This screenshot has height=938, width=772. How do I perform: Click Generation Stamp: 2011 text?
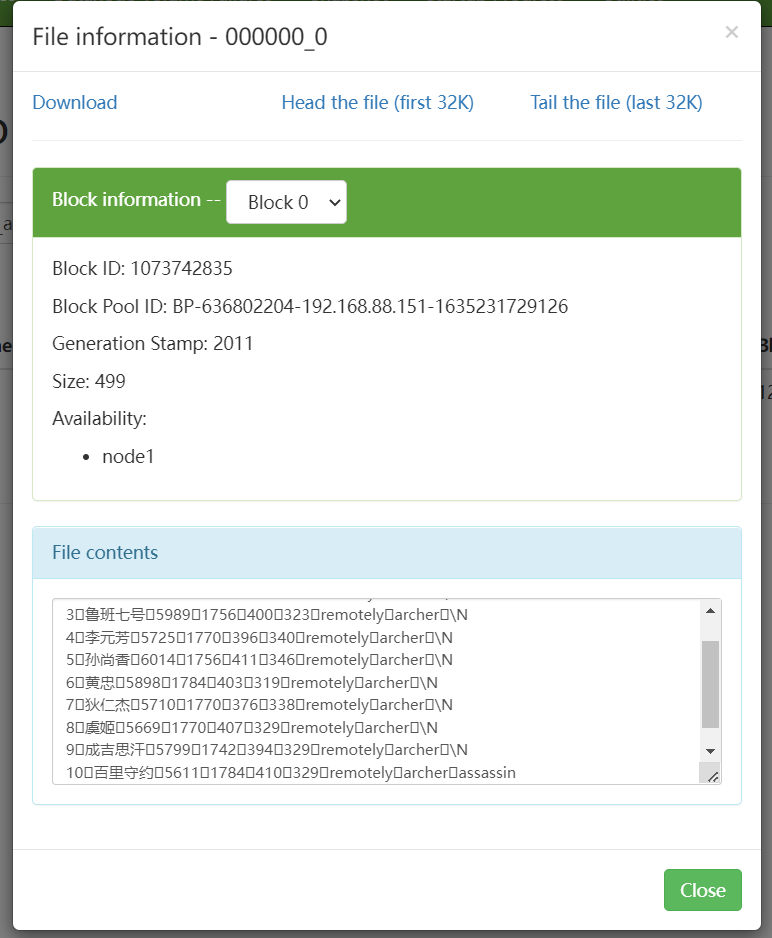pos(152,343)
